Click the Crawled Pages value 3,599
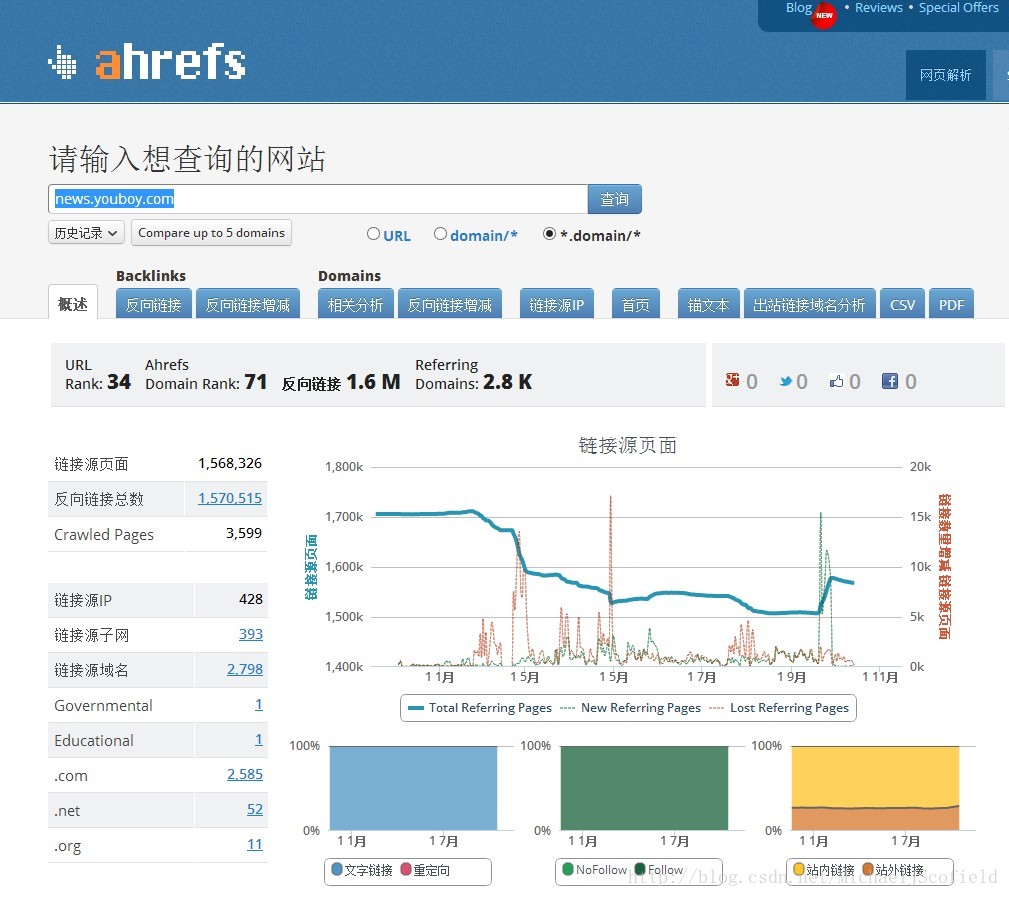This screenshot has width=1009, height=897. click(x=243, y=533)
